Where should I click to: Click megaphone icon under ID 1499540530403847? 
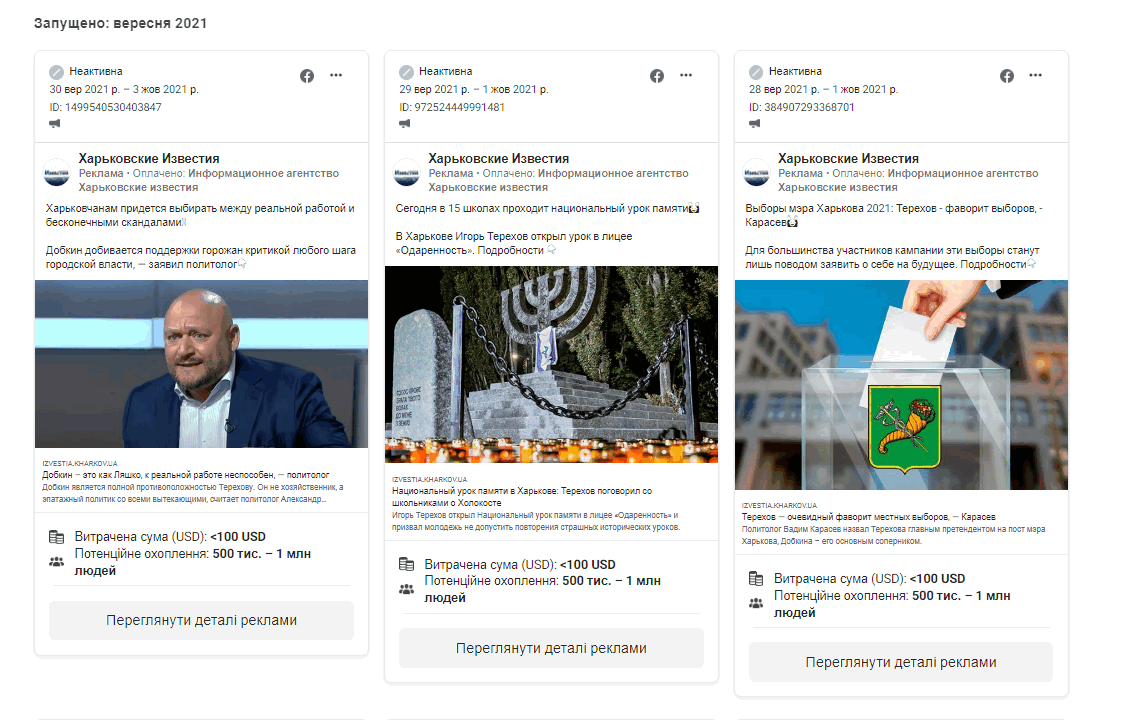point(55,124)
